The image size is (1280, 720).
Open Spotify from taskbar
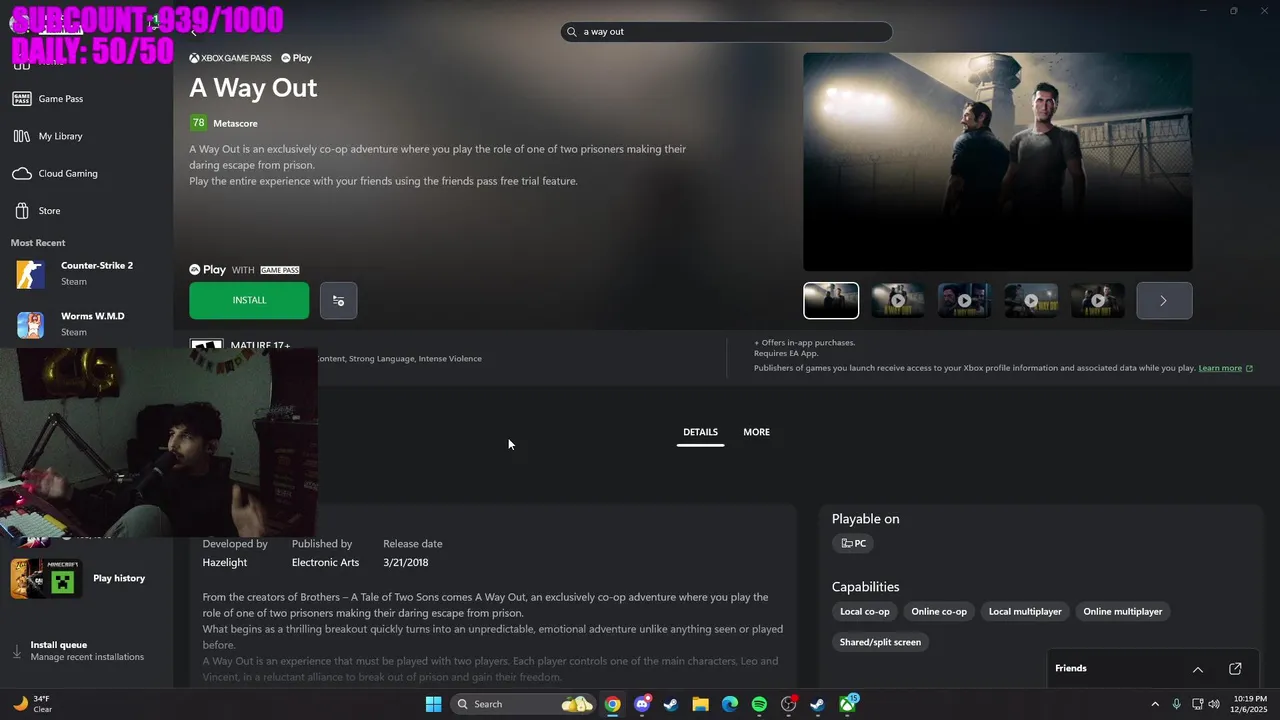coord(759,704)
